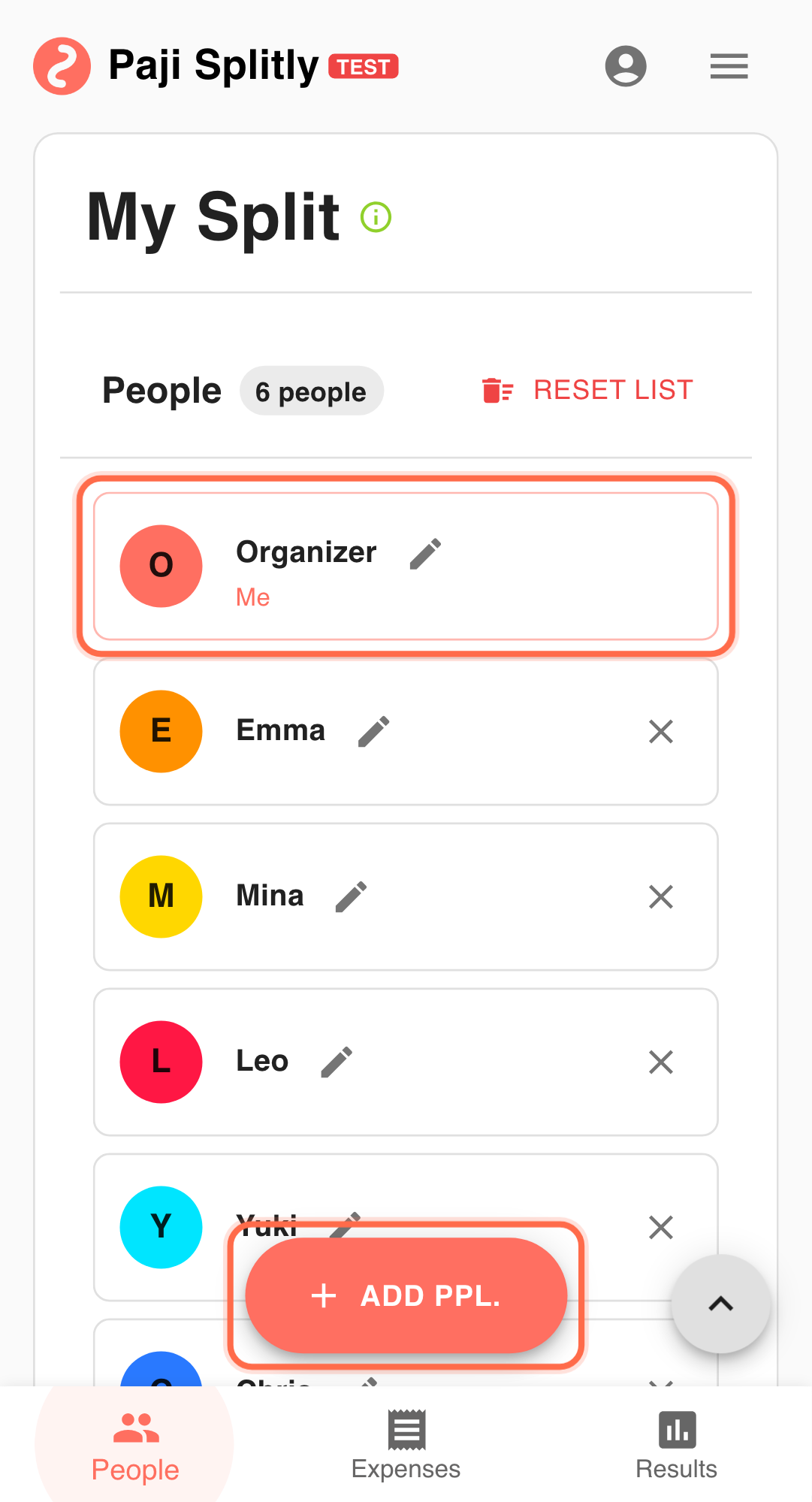
Task: Open the hamburger menu
Action: (x=727, y=66)
